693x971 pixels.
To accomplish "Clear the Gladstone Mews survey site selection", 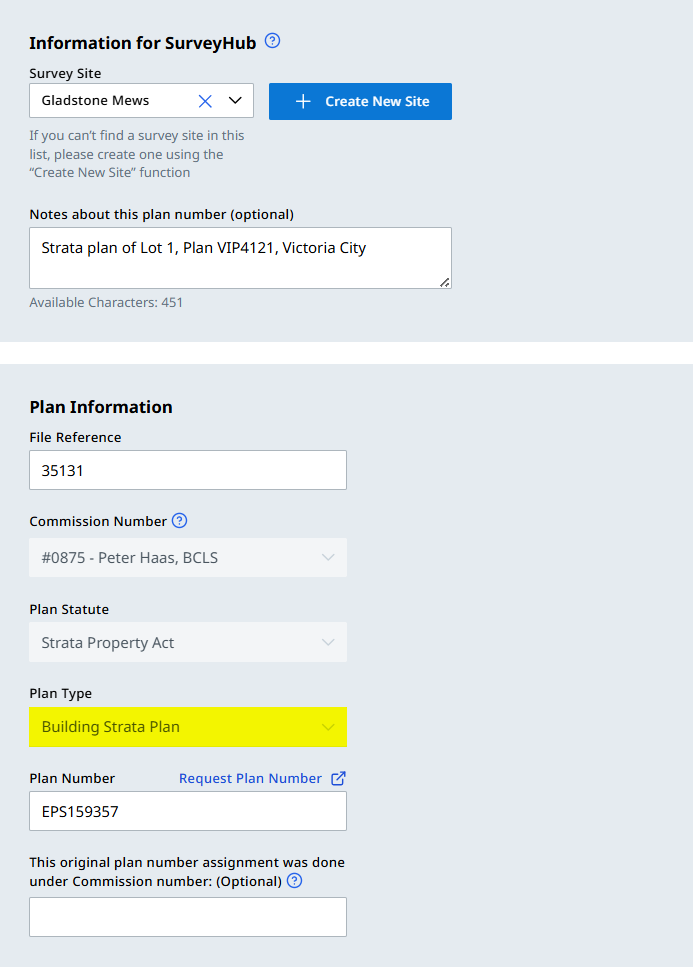I will pyautogui.click(x=205, y=101).
